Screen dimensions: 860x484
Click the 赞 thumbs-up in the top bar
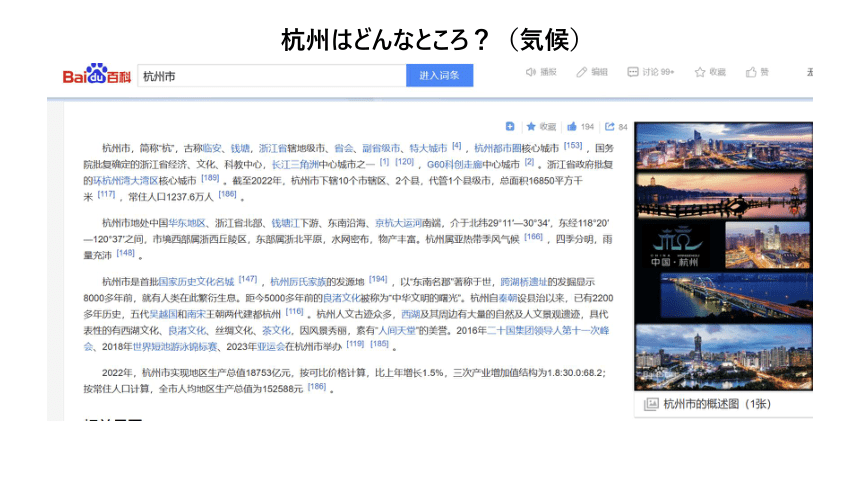coord(751,72)
